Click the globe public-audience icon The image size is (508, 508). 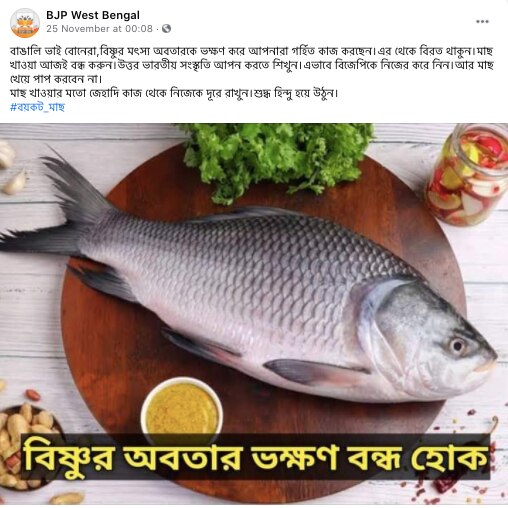(166, 29)
